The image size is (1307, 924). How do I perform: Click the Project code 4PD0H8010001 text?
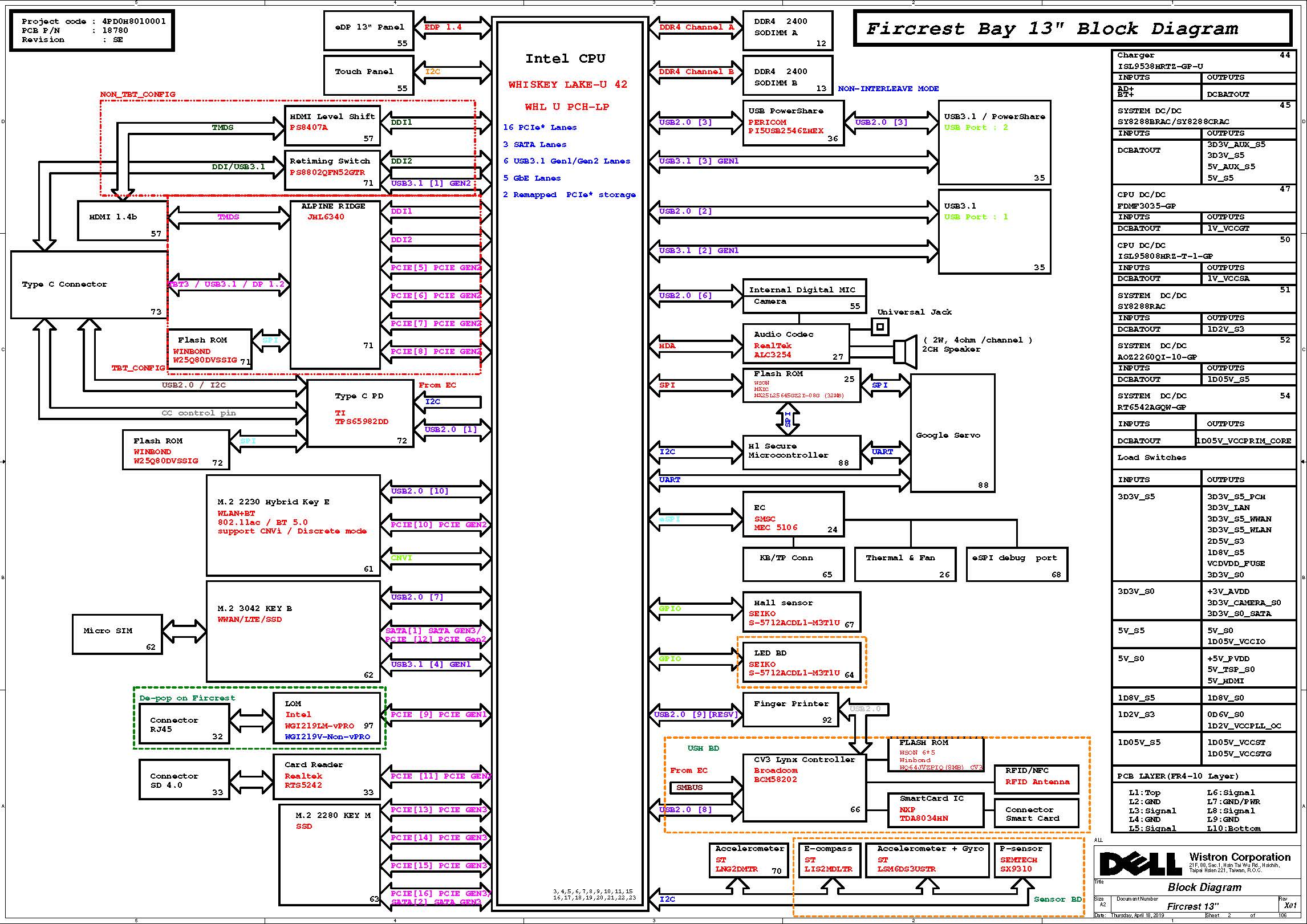(x=94, y=22)
